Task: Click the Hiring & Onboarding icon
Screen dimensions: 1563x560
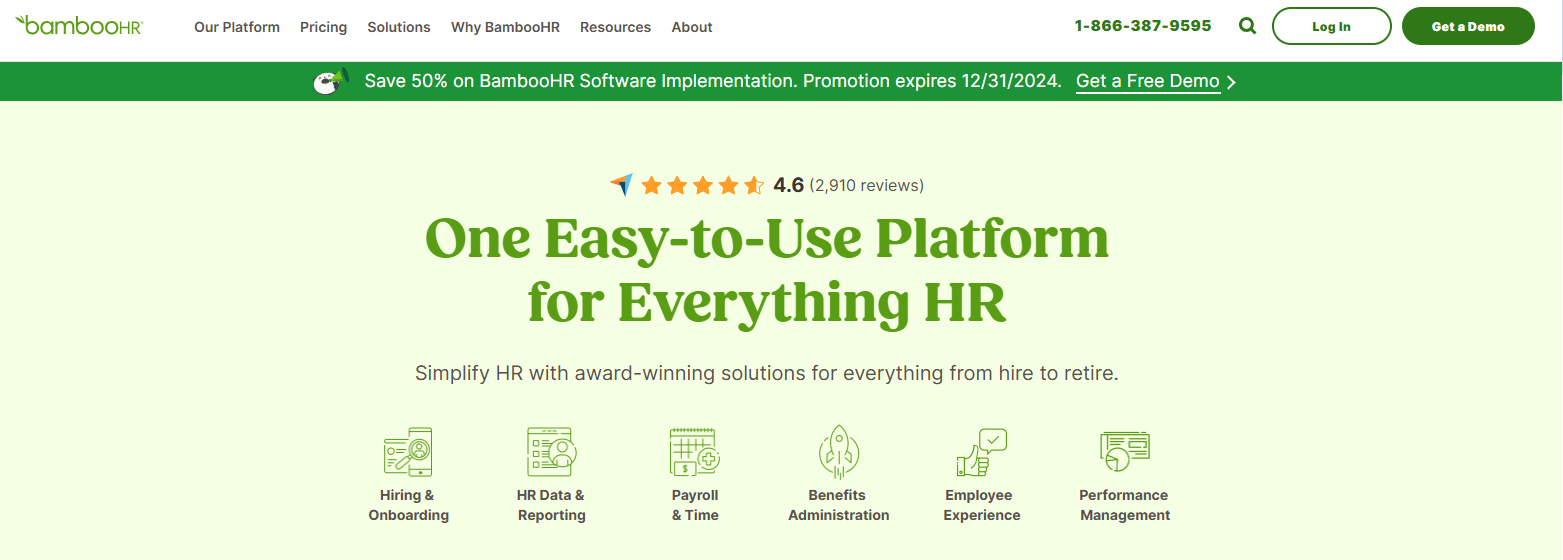Action: (408, 452)
